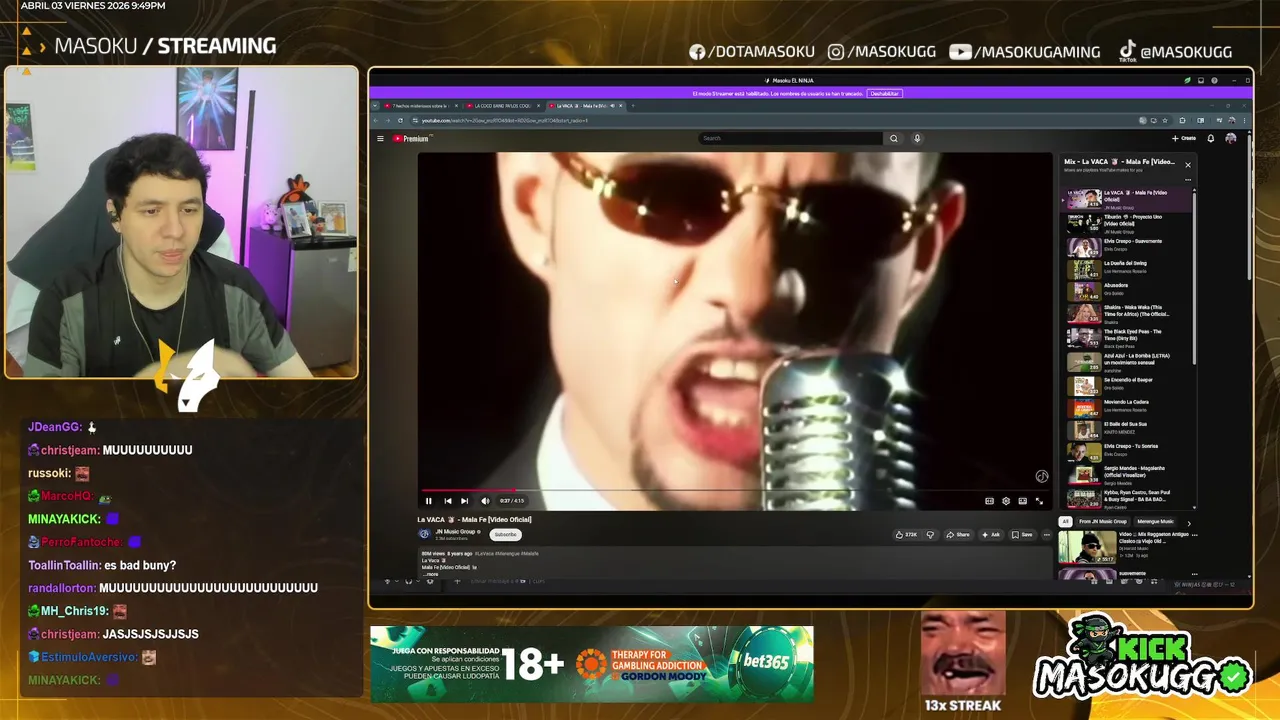Viewport: 1280px width, 720px height.
Task: Switch the player to theater mode
Action: pyautogui.click(x=1022, y=501)
